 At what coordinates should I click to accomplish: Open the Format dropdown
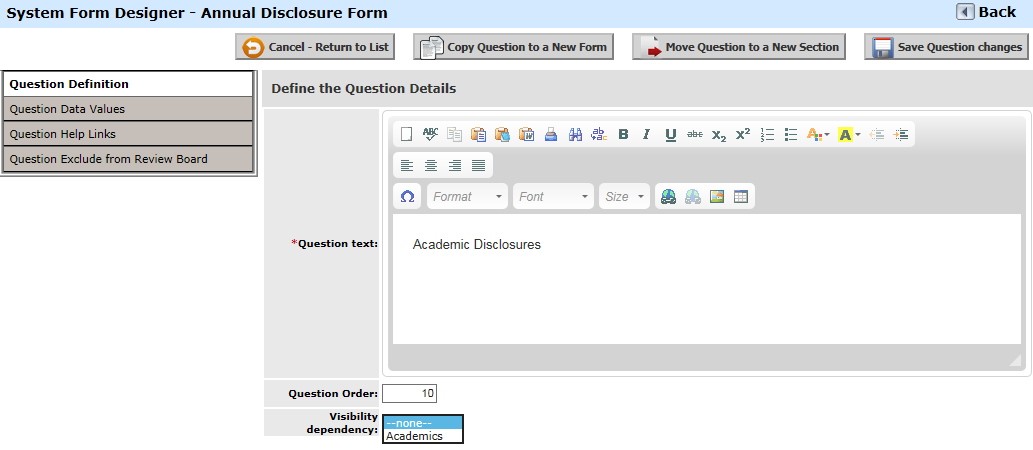468,196
